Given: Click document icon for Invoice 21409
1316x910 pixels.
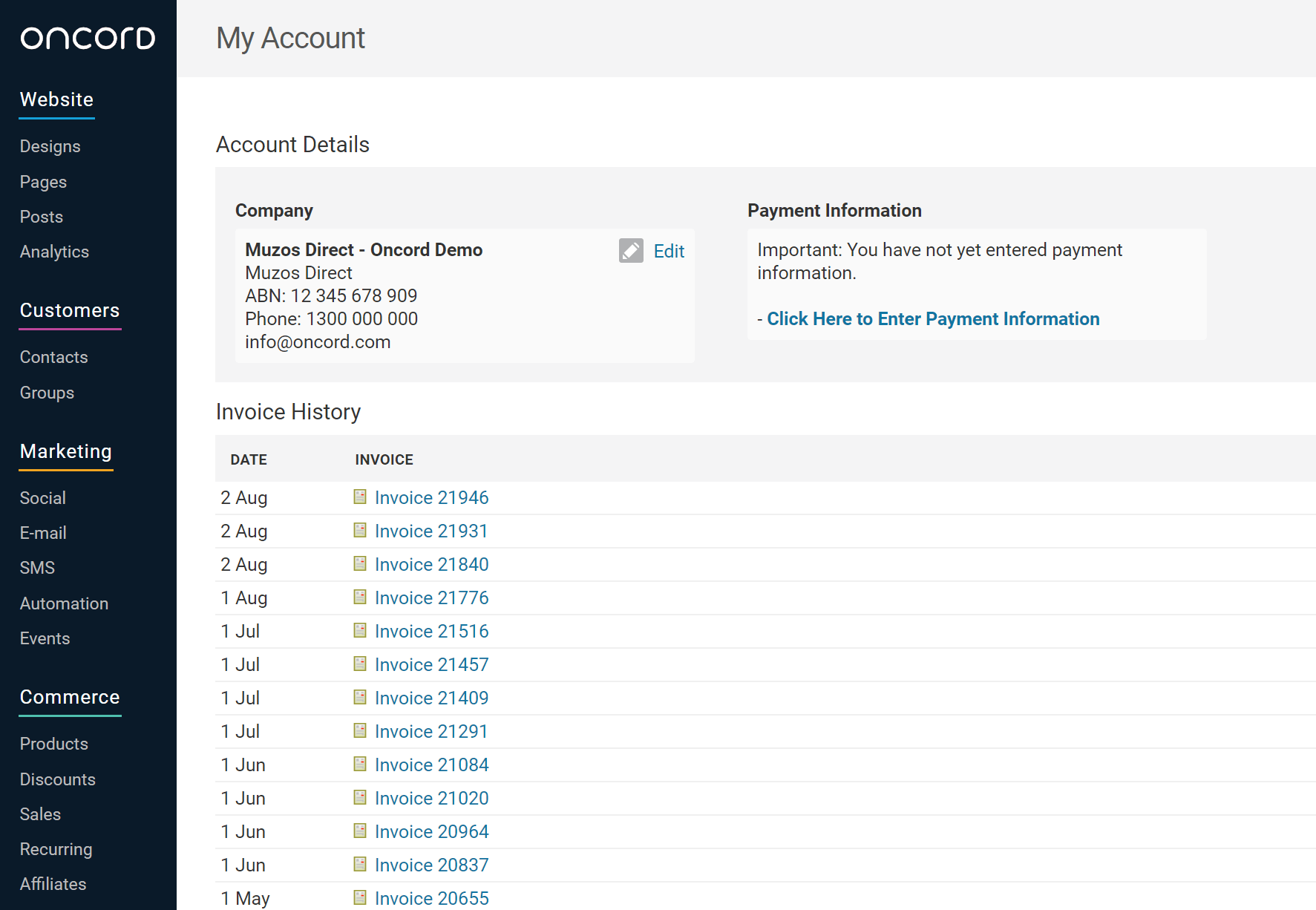Looking at the screenshot, I should tap(360, 697).
